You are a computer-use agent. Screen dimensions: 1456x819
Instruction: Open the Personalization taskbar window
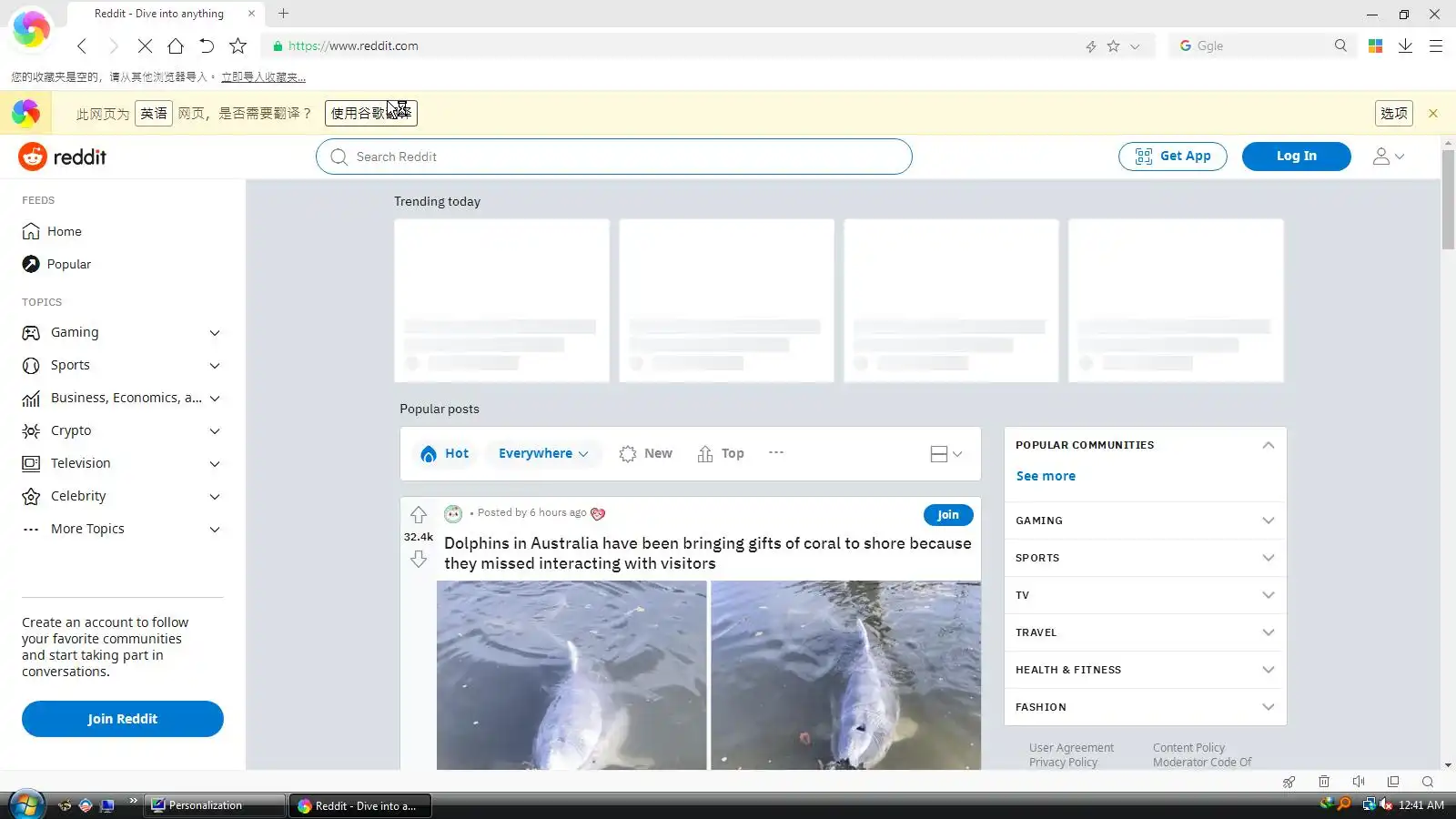tap(215, 805)
